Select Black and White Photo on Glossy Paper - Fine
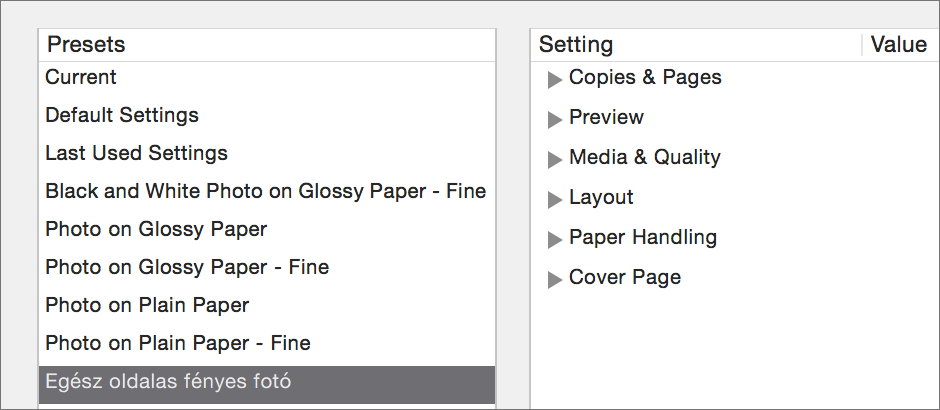This screenshot has height=410, width=940. [267, 192]
